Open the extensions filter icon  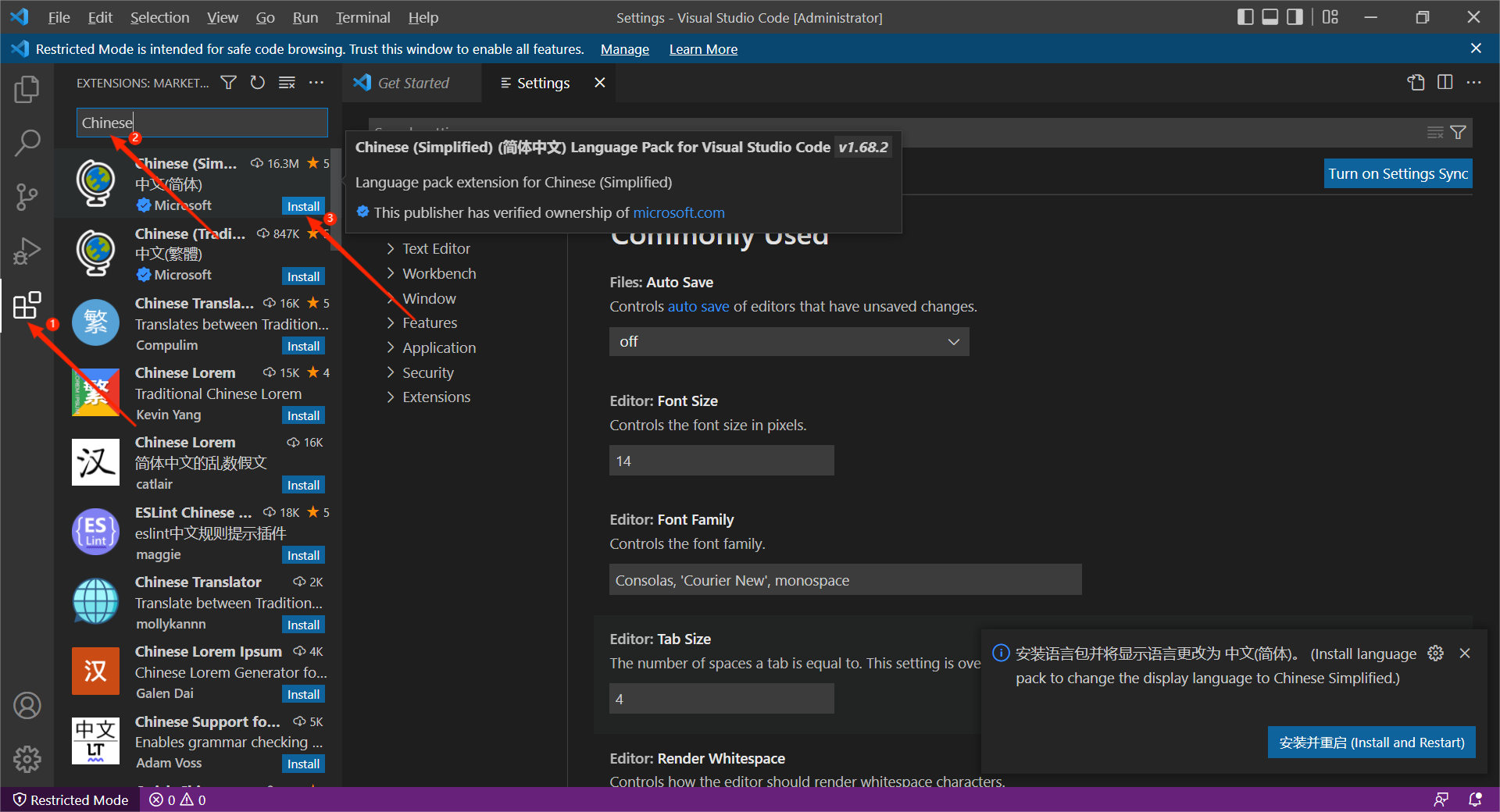pos(227,82)
